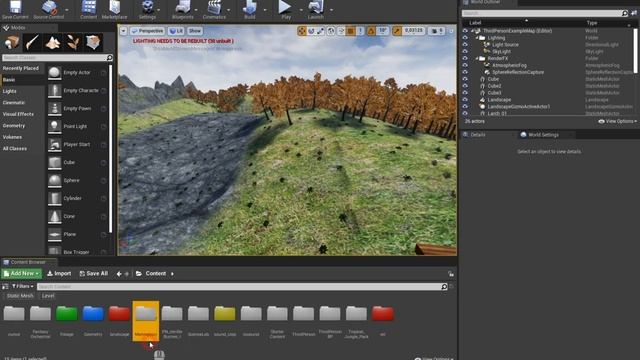This screenshot has width=640, height=360.
Task: Select the Paint mode brush icon
Action: click(32, 42)
